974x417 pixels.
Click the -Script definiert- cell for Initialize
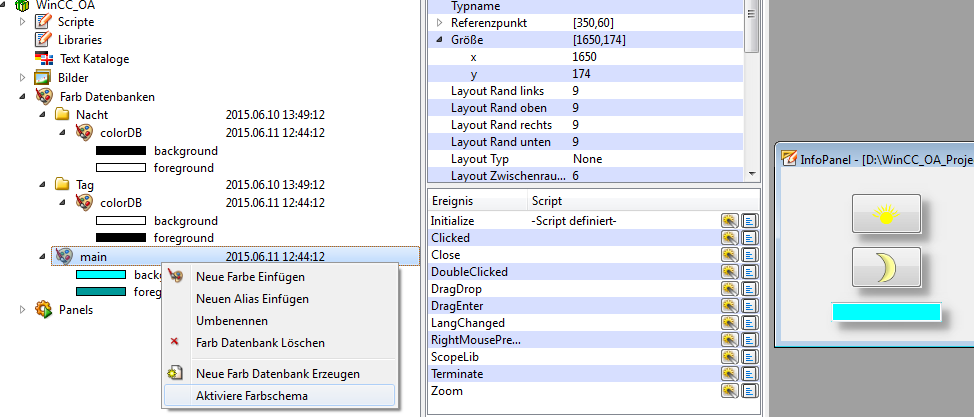(573, 221)
